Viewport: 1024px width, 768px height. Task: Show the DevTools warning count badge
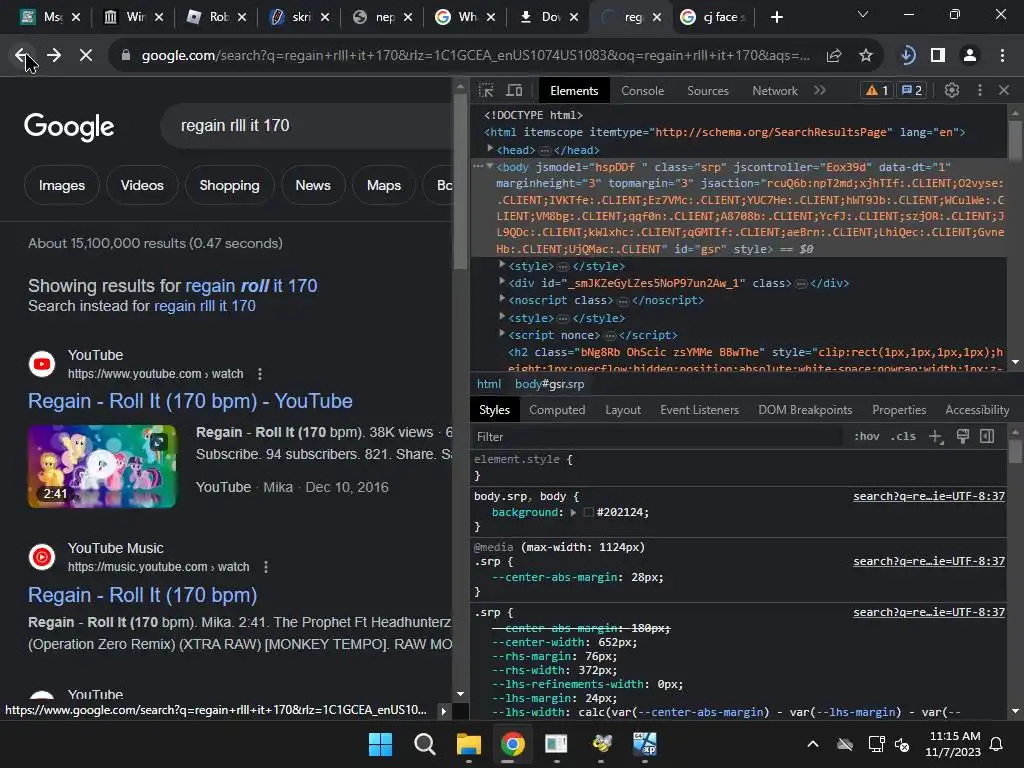pyautogui.click(x=877, y=91)
